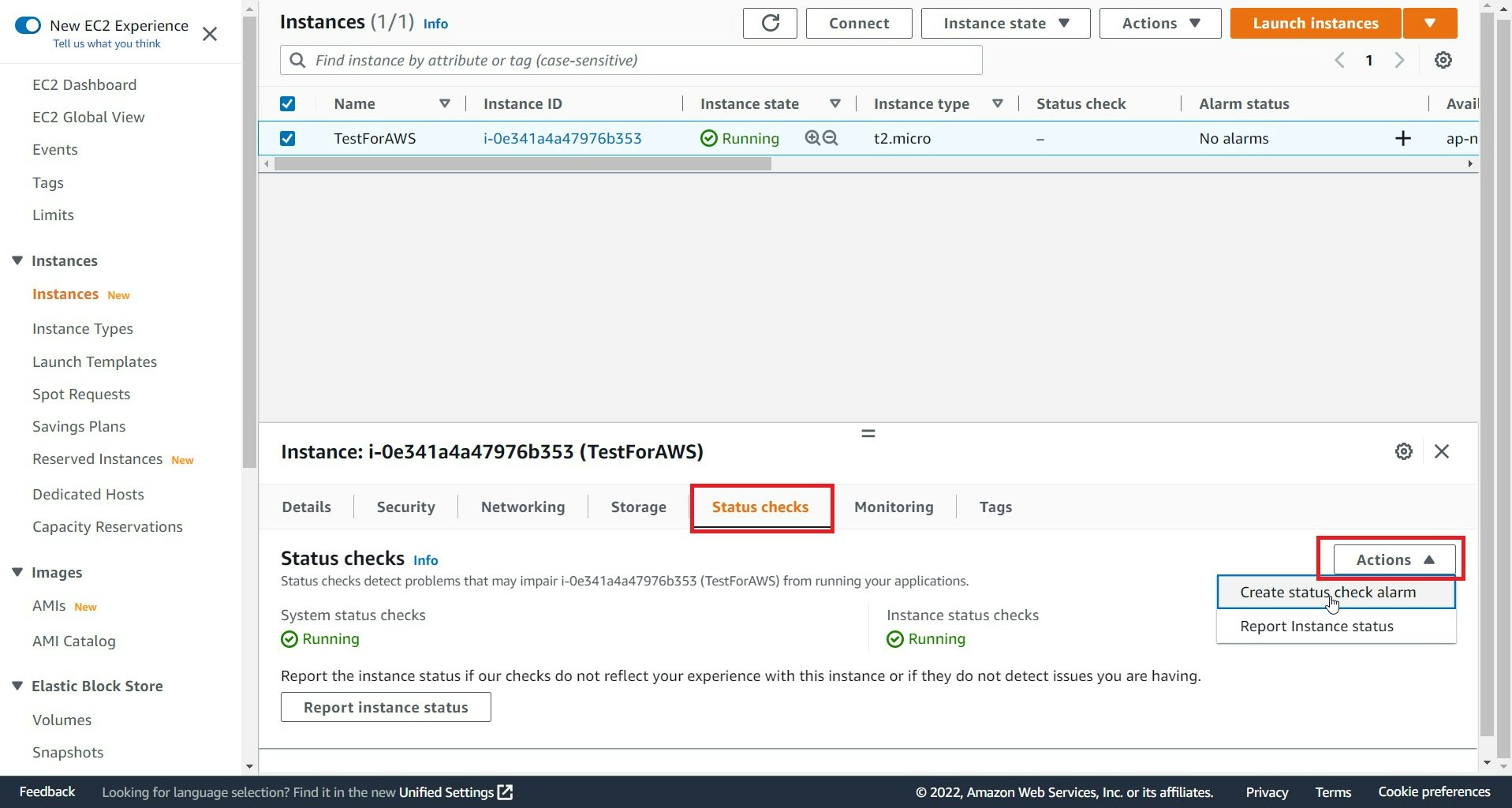Click the find instance search field

[631, 60]
